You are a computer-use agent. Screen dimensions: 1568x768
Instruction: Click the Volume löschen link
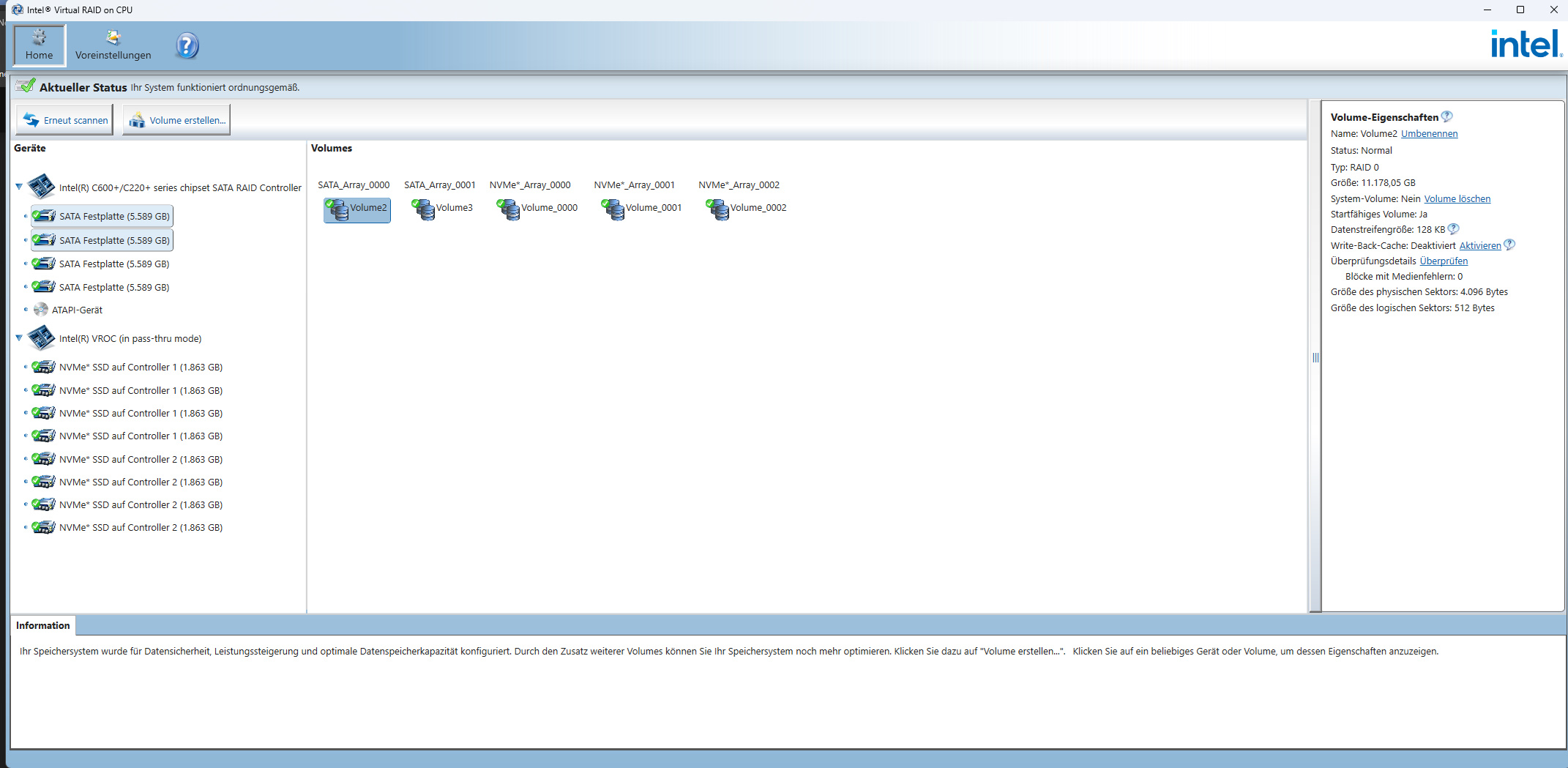(x=1457, y=199)
